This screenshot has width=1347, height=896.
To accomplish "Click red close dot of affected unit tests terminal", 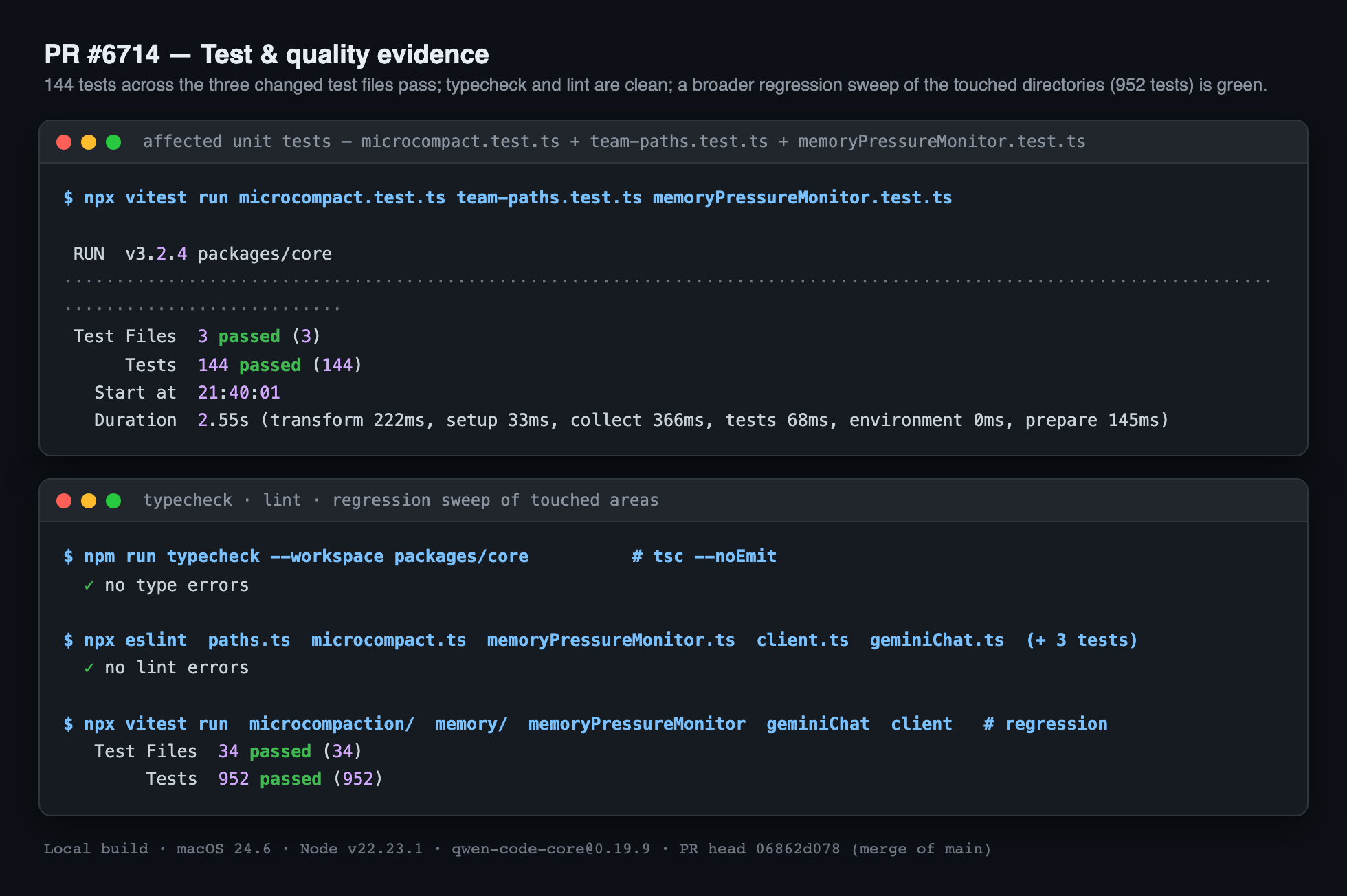I will click(x=64, y=142).
